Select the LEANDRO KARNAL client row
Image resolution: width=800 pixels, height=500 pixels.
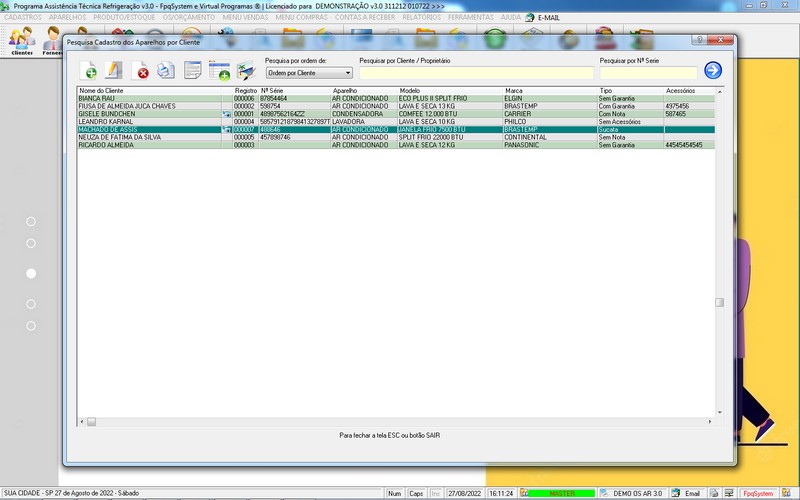396,122
